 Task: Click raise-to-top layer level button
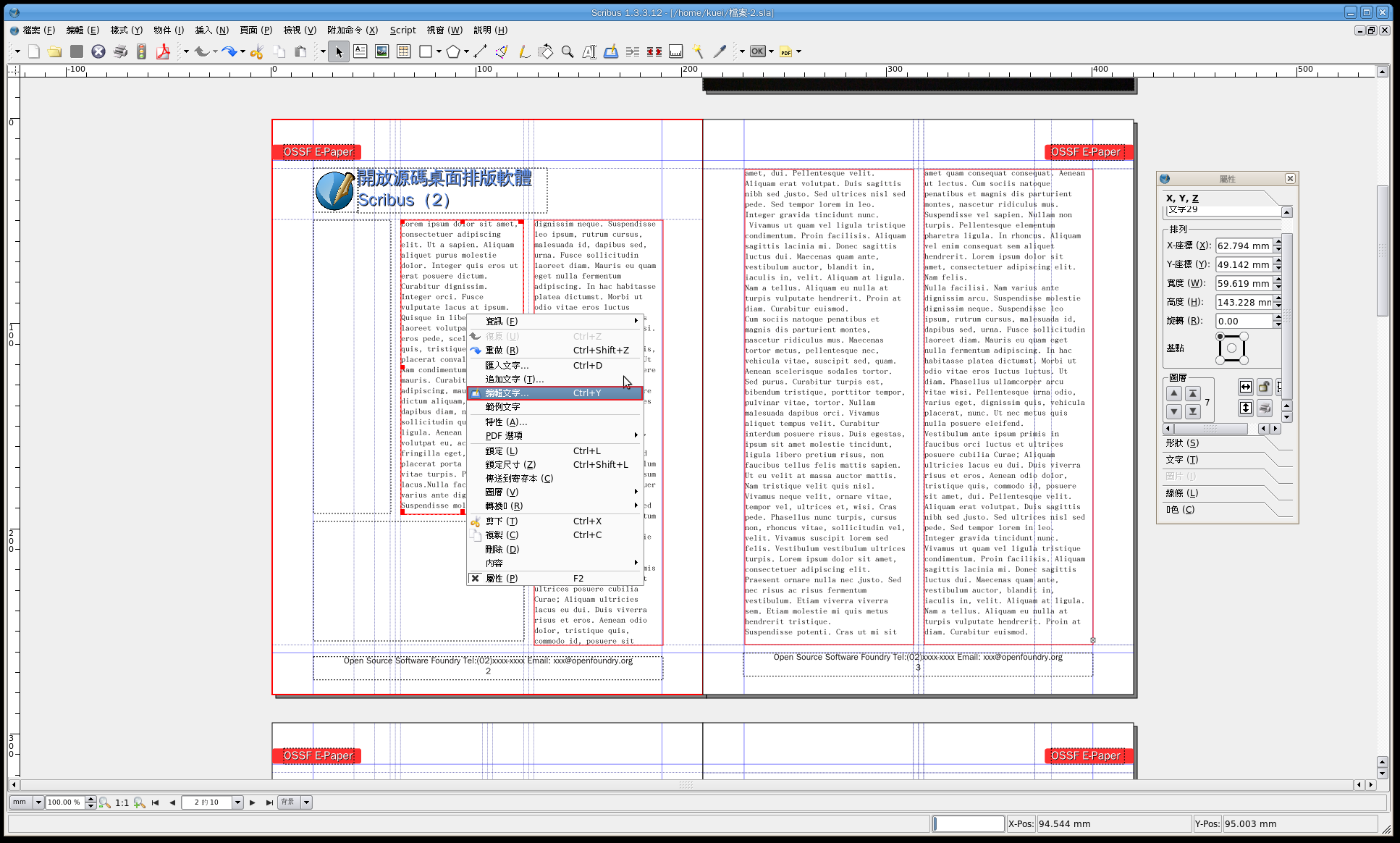tap(1193, 393)
